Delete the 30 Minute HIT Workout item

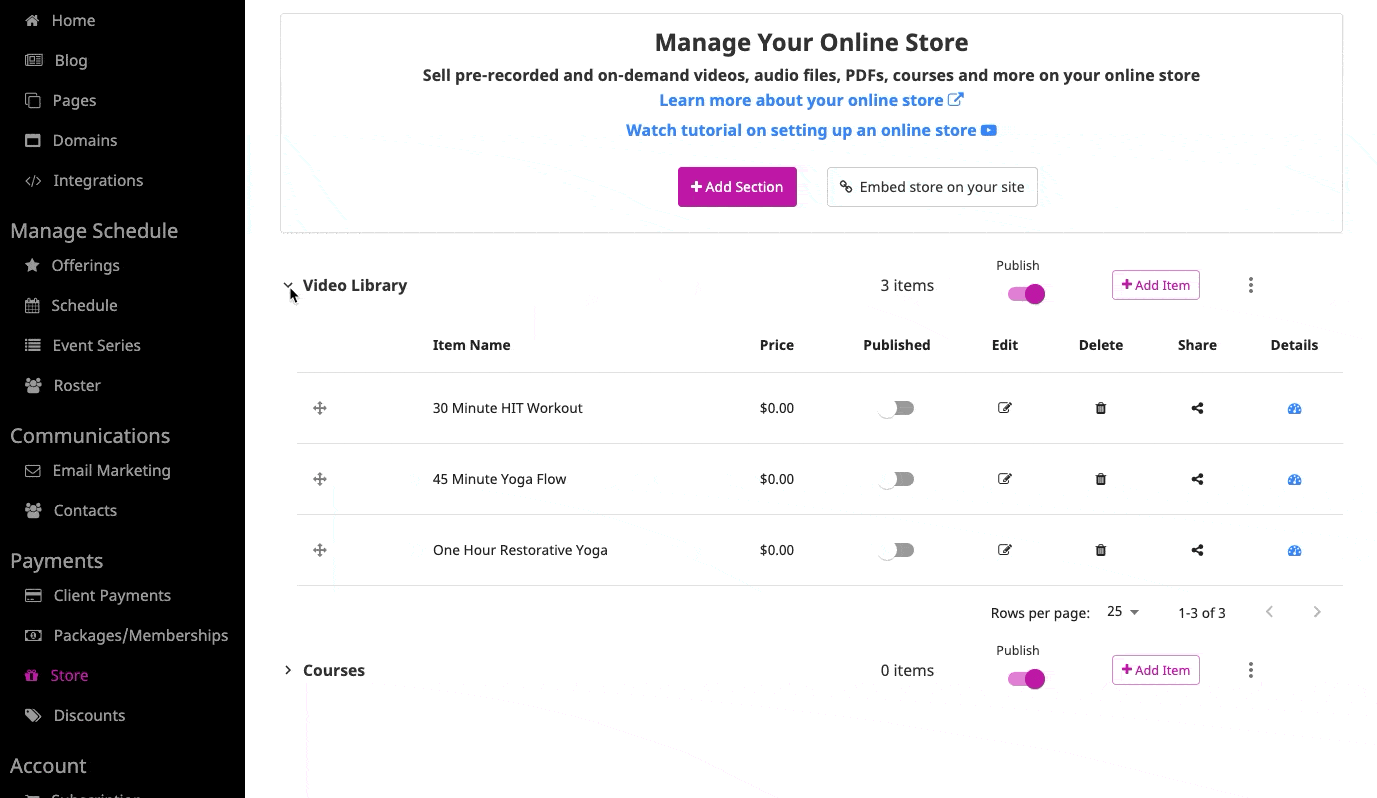pos(1101,408)
